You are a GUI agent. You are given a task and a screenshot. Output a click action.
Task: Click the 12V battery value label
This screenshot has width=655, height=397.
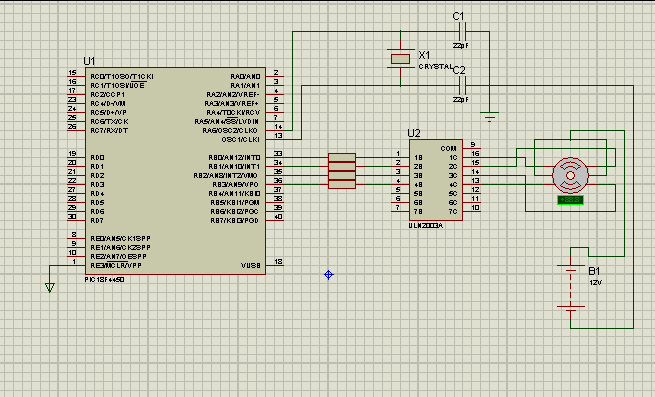(596, 283)
